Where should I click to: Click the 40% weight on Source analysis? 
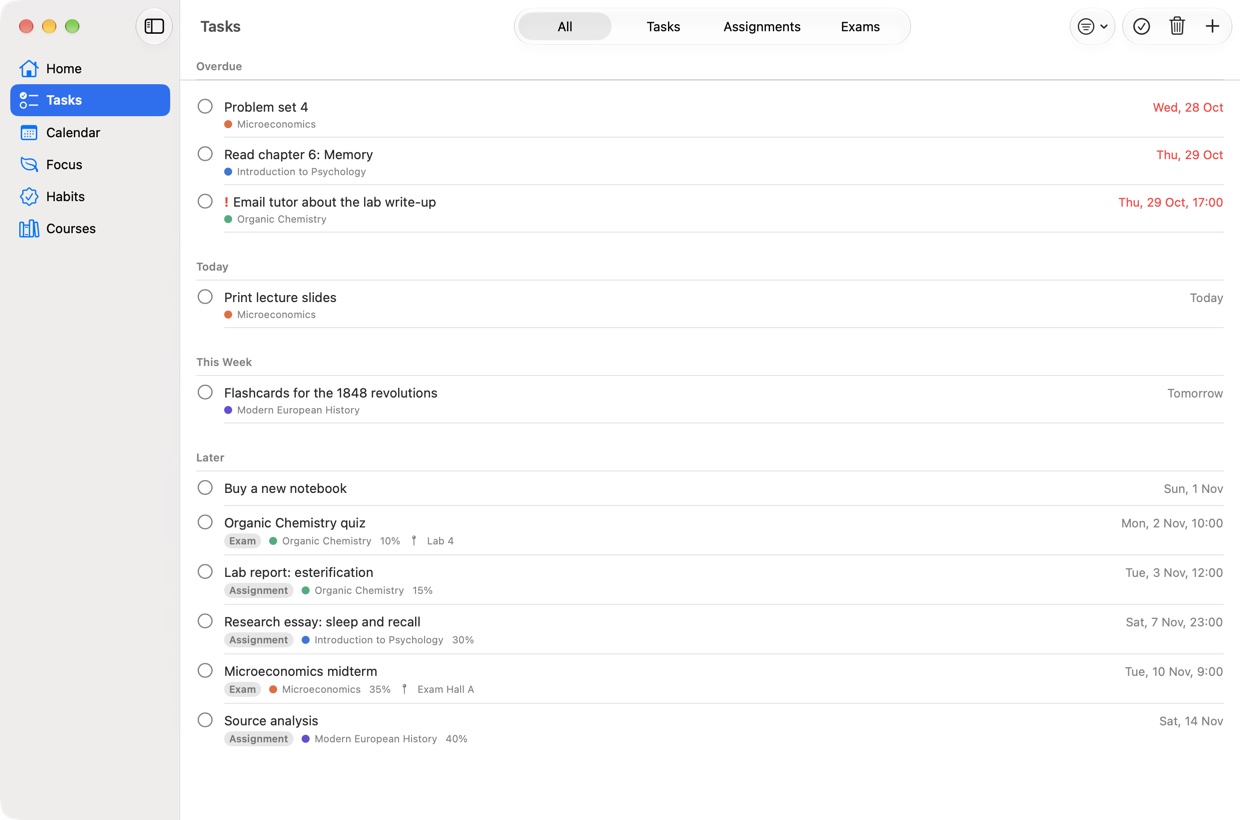tap(456, 739)
